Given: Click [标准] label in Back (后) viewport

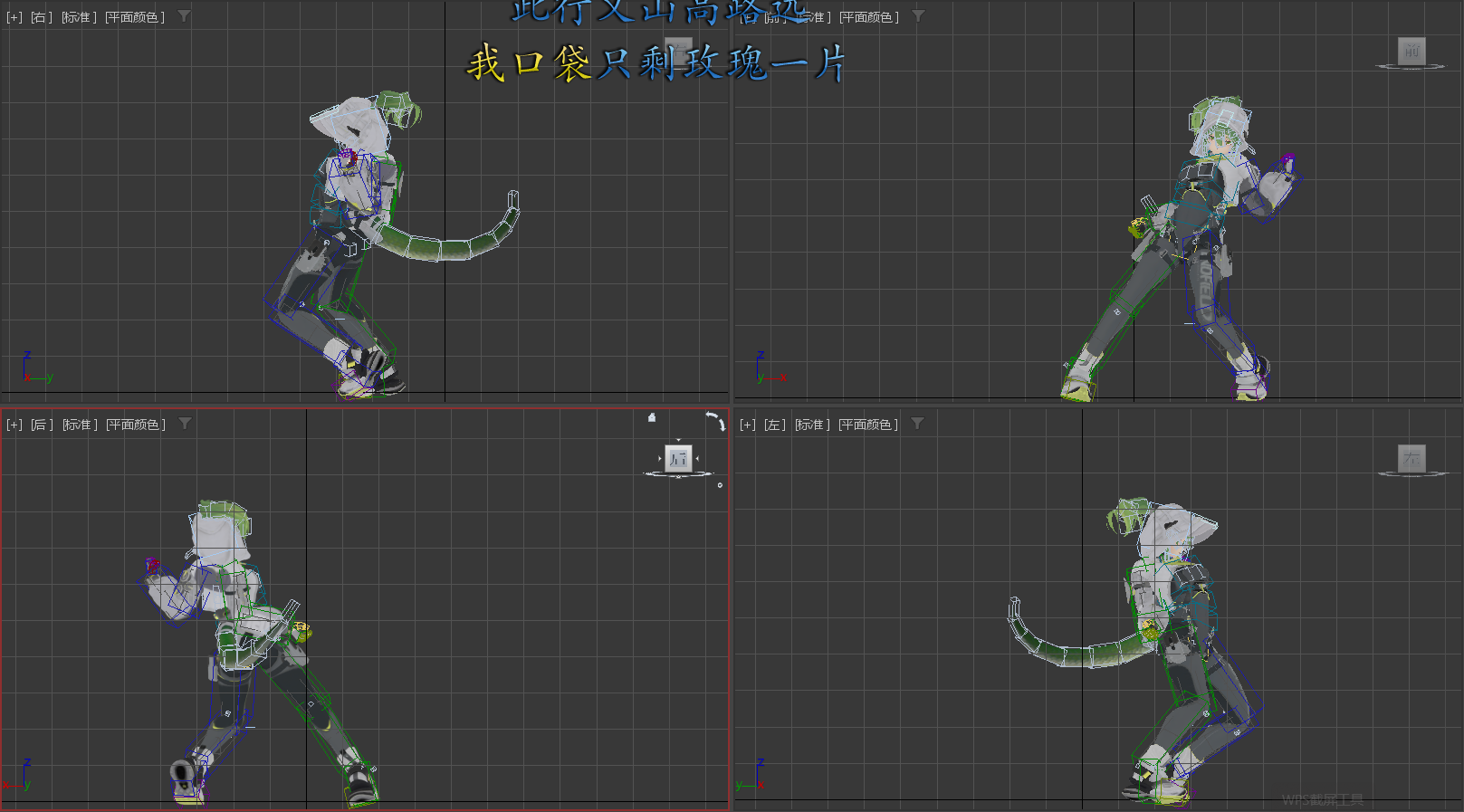Looking at the screenshot, I should point(80,425).
